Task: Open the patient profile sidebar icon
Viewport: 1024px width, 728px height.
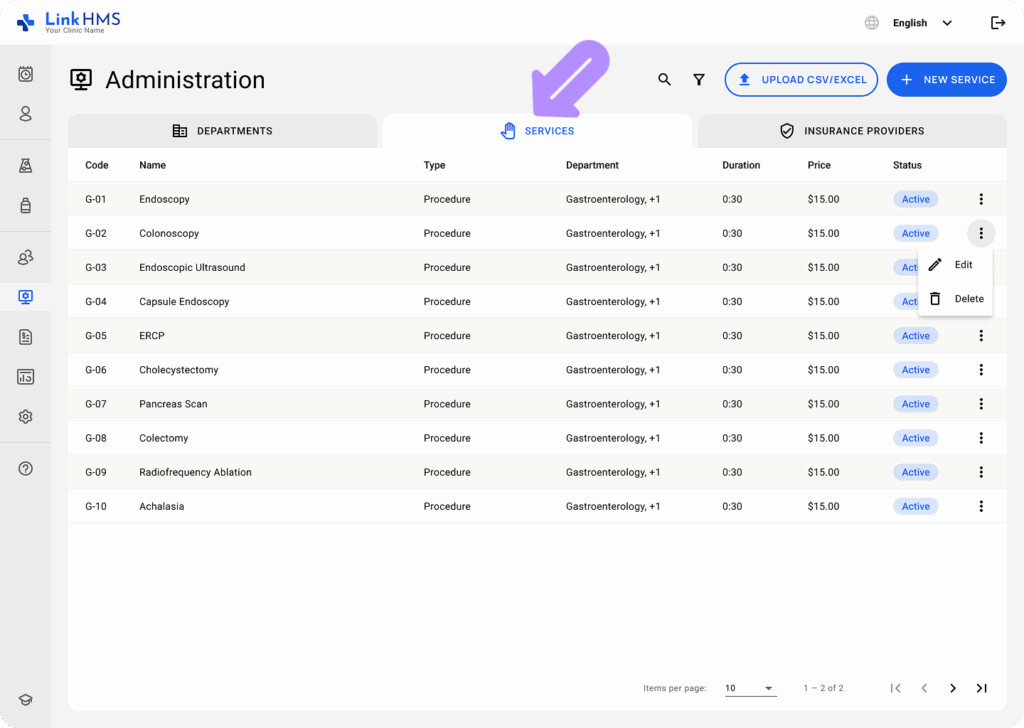Action: 26,114
